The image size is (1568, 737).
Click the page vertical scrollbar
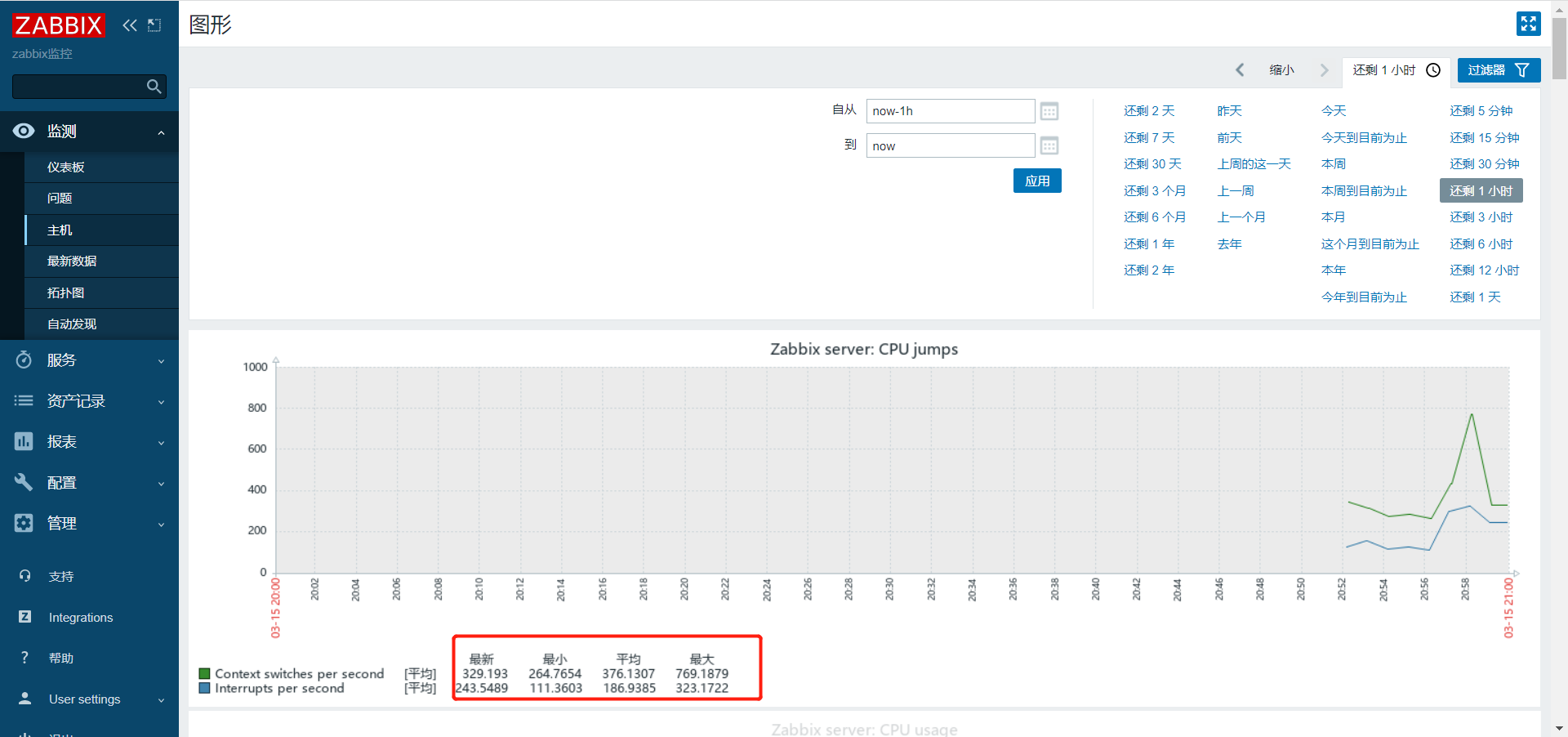pyautogui.click(x=1559, y=49)
